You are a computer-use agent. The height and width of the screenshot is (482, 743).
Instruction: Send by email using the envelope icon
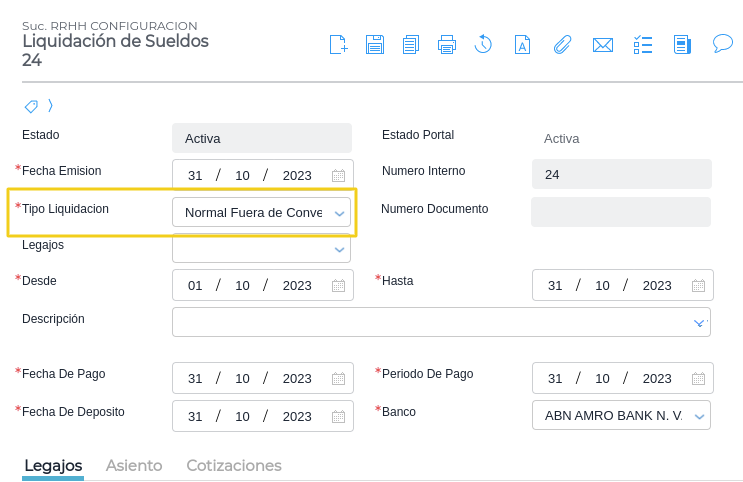(x=602, y=44)
